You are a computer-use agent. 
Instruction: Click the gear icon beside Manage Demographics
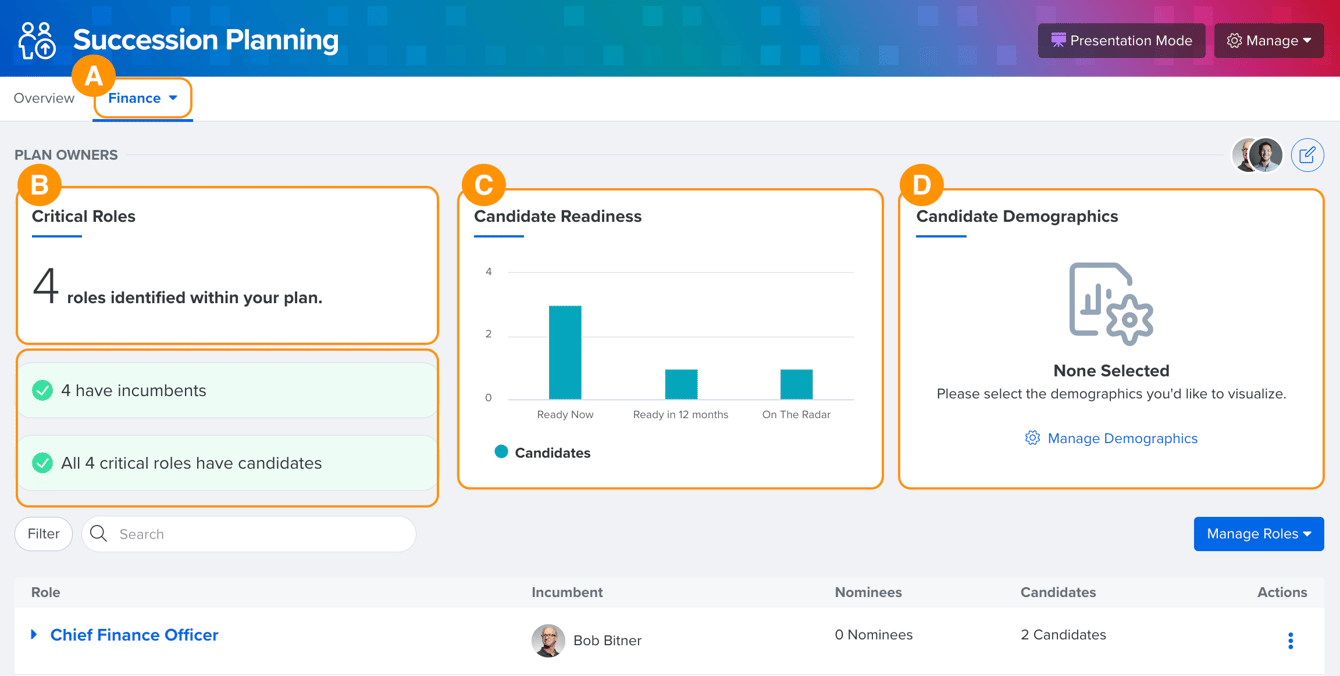coord(1032,438)
